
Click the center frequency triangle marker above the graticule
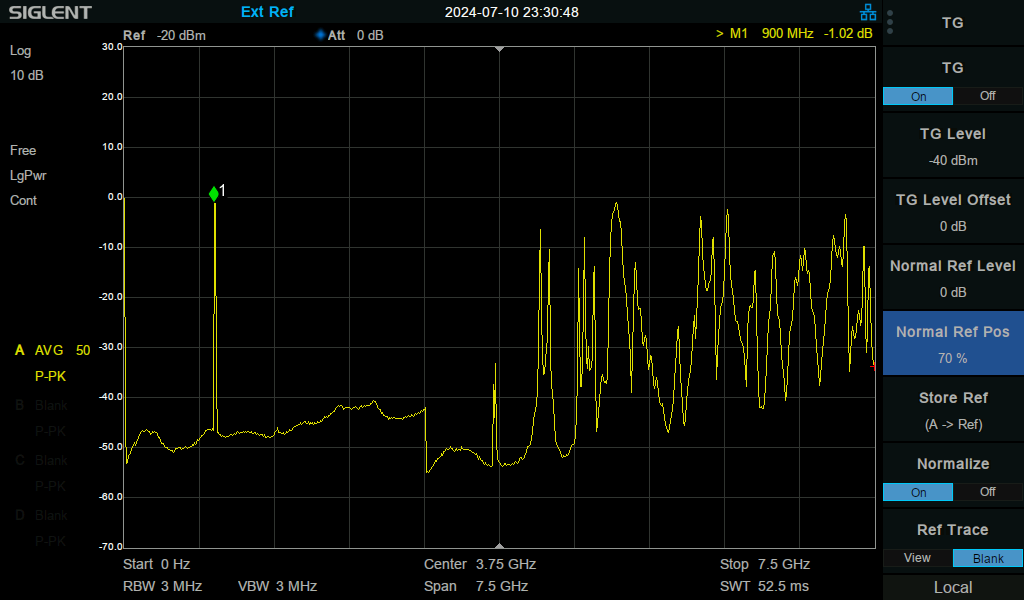tap(498, 48)
